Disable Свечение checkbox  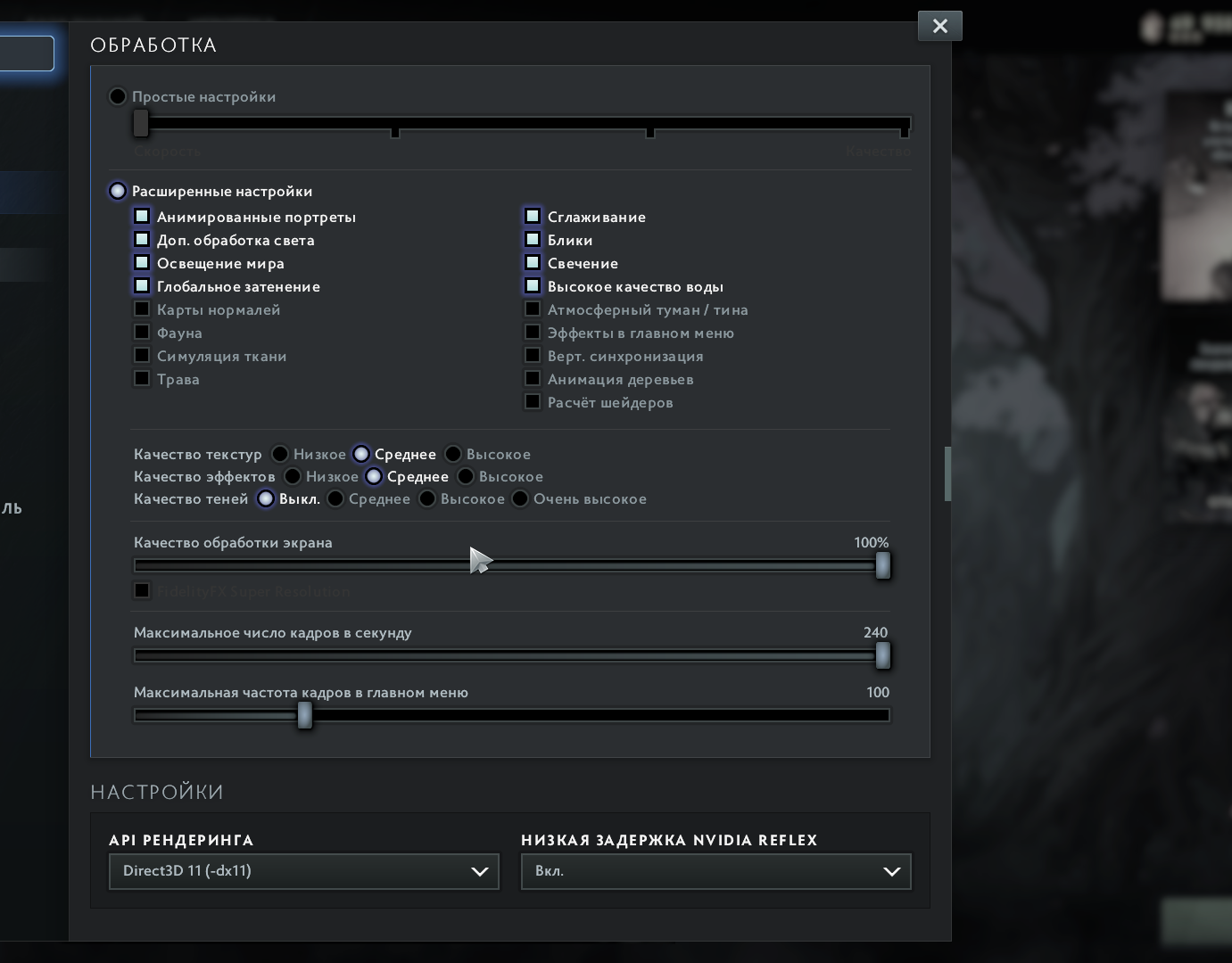pyautogui.click(x=533, y=262)
